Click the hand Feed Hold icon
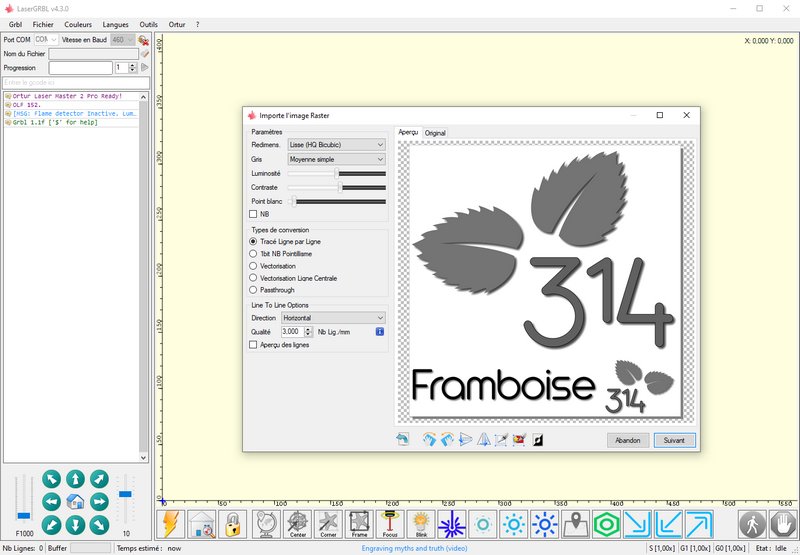This screenshot has height=555, width=800. [x=783, y=524]
